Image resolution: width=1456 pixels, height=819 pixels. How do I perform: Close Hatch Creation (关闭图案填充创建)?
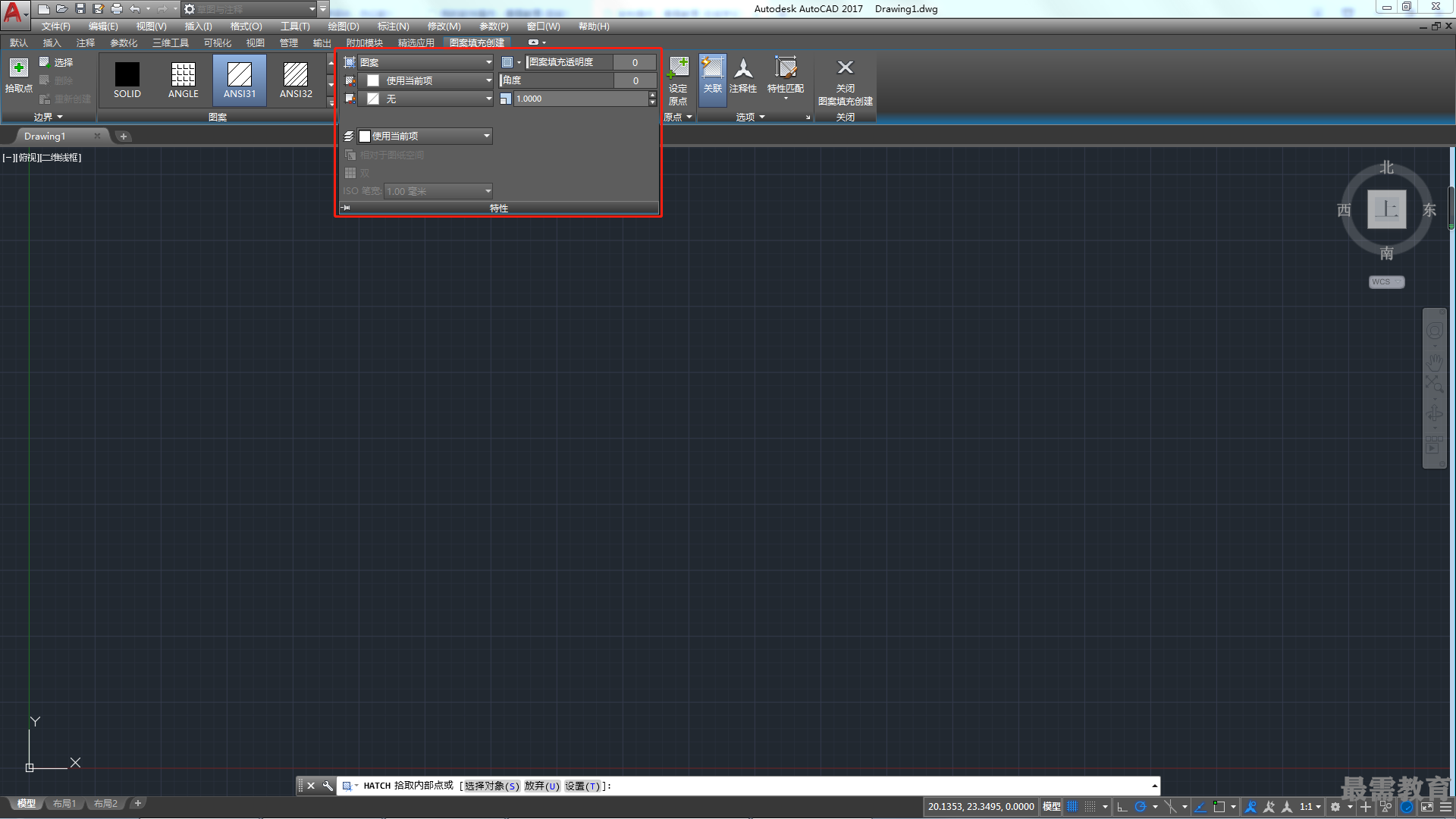[846, 82]
